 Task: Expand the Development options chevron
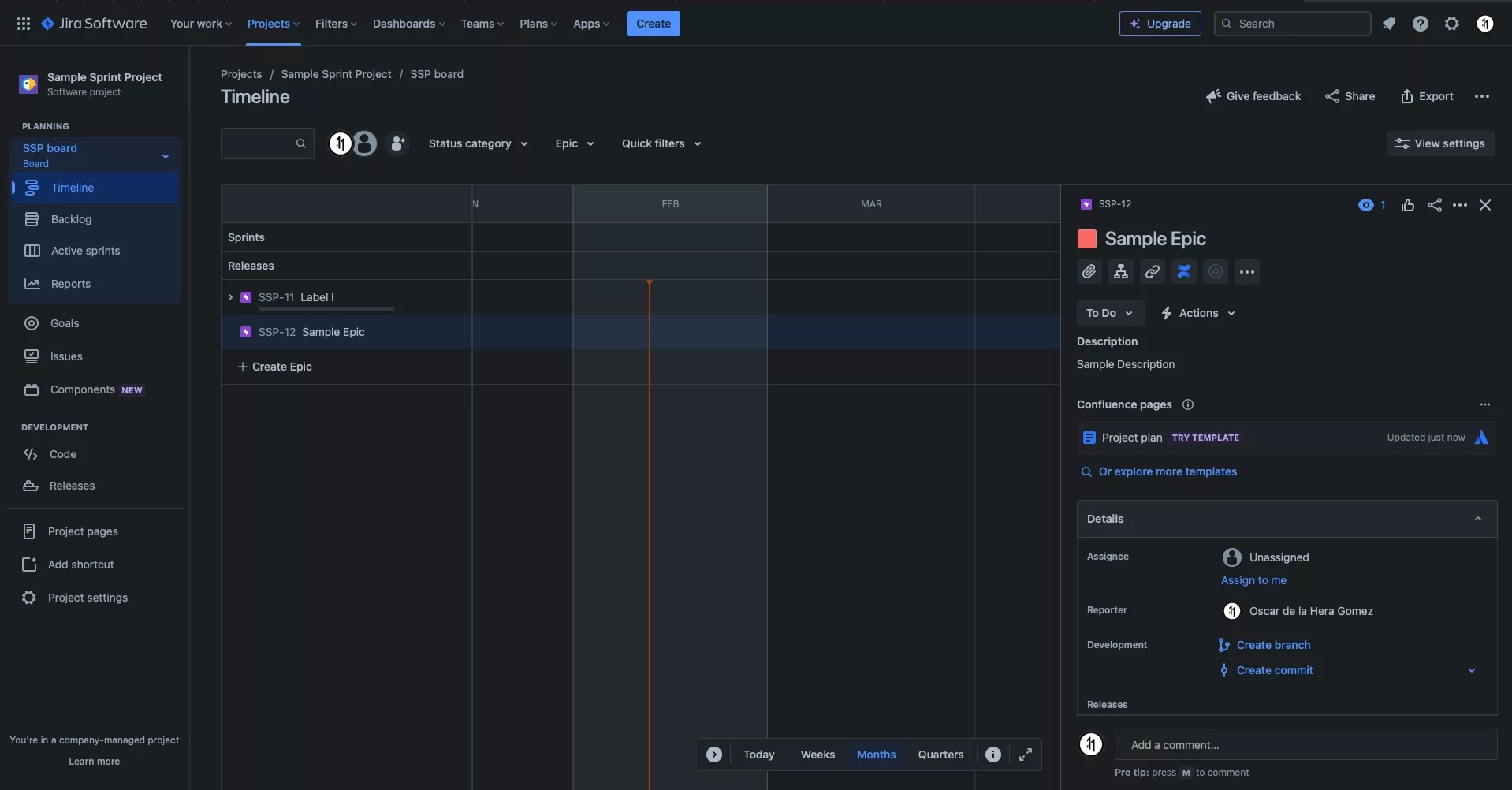1472,670
